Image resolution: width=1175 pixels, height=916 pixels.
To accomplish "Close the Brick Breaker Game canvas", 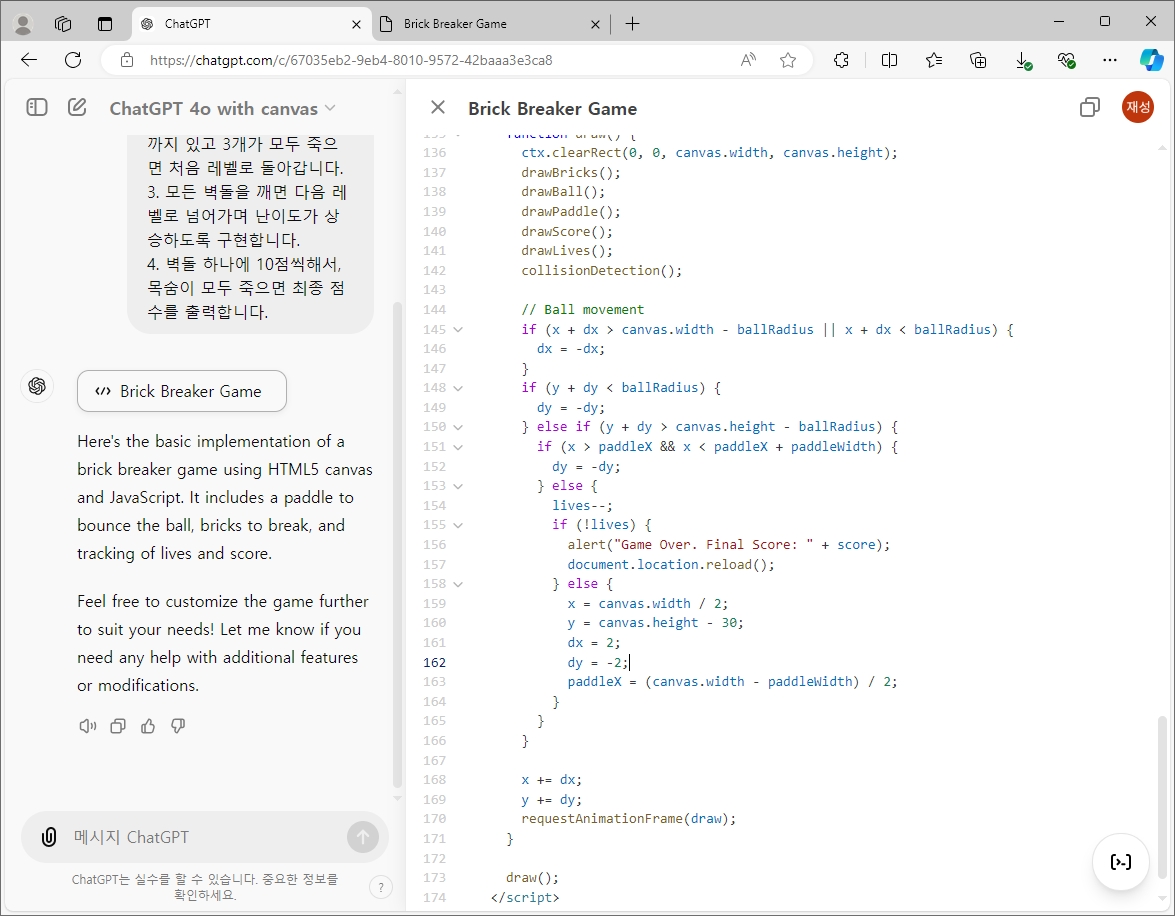I will (438, 107).
